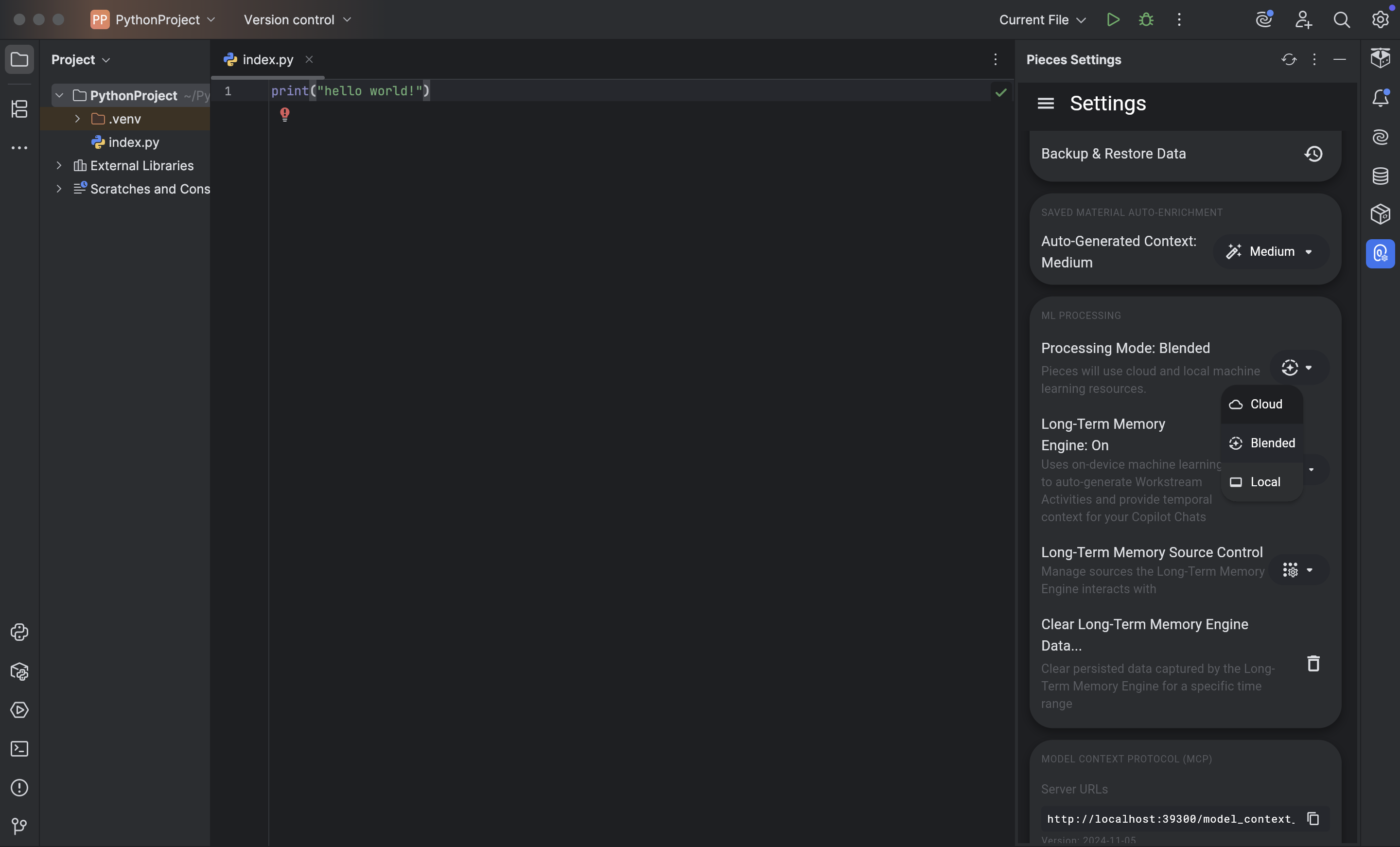Open the Project tool window folder icon
Viewport: 1400px width, 847px height.
tap(19, 59)
